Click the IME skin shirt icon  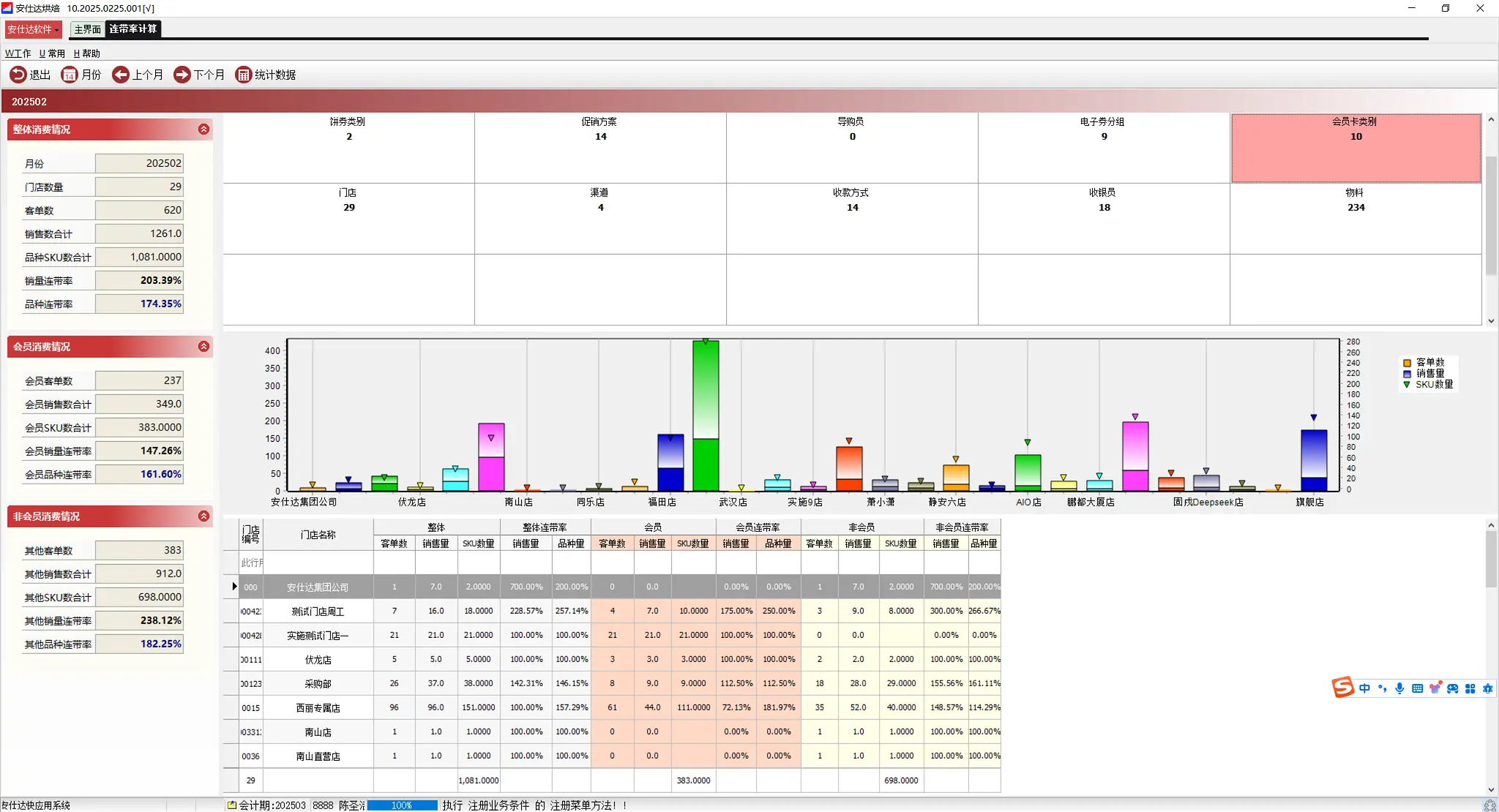tap(1435, 688)
